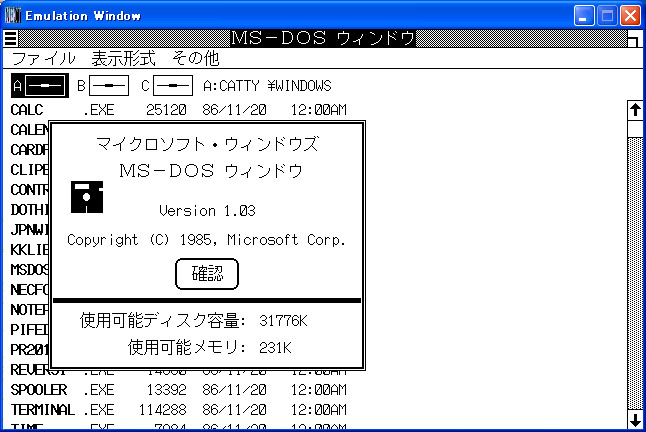Open the ファイル menu
The height and width of the screenshot is (432, 646).
pos(44,58)
